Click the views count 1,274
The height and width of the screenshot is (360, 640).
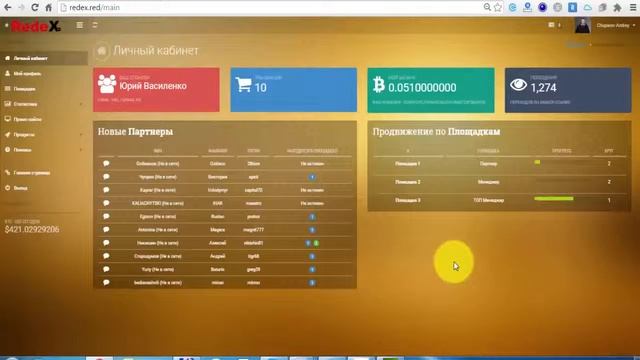543,87
